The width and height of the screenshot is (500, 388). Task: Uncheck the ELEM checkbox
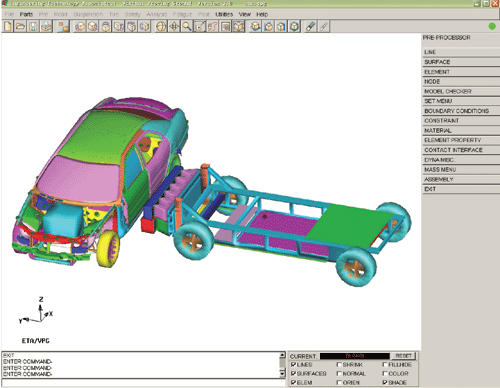click(293, 383)
